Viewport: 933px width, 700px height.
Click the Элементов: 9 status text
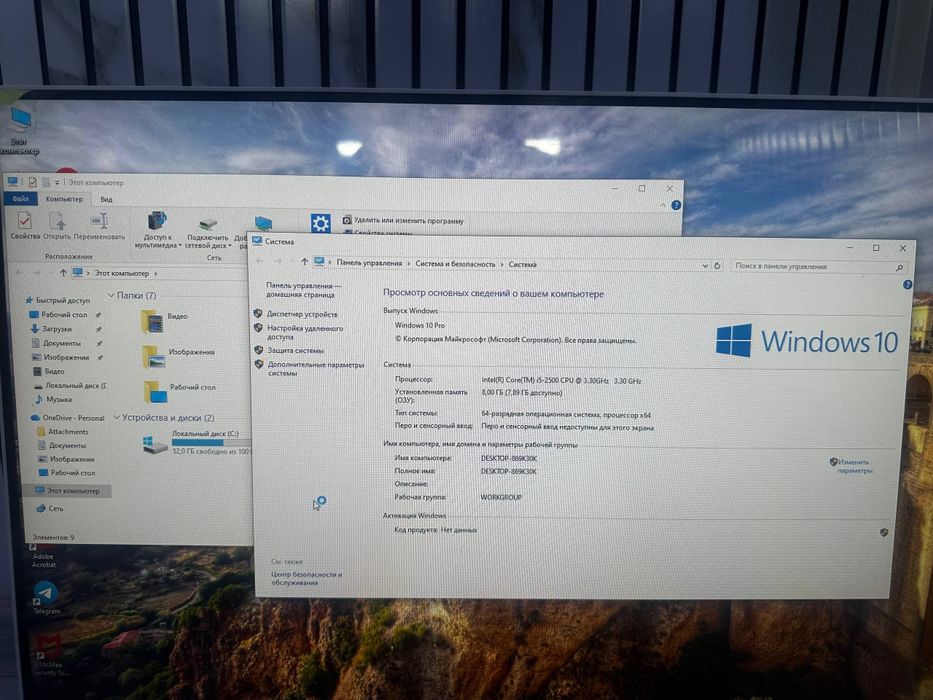54,537
